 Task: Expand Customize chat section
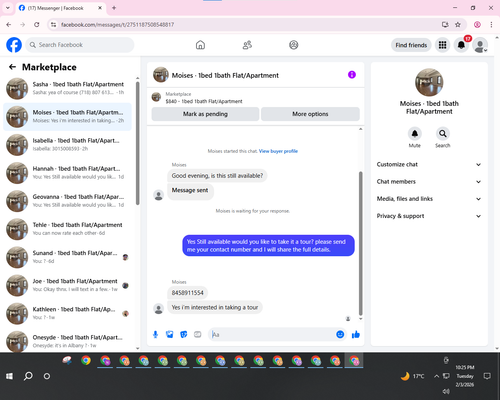429,164
